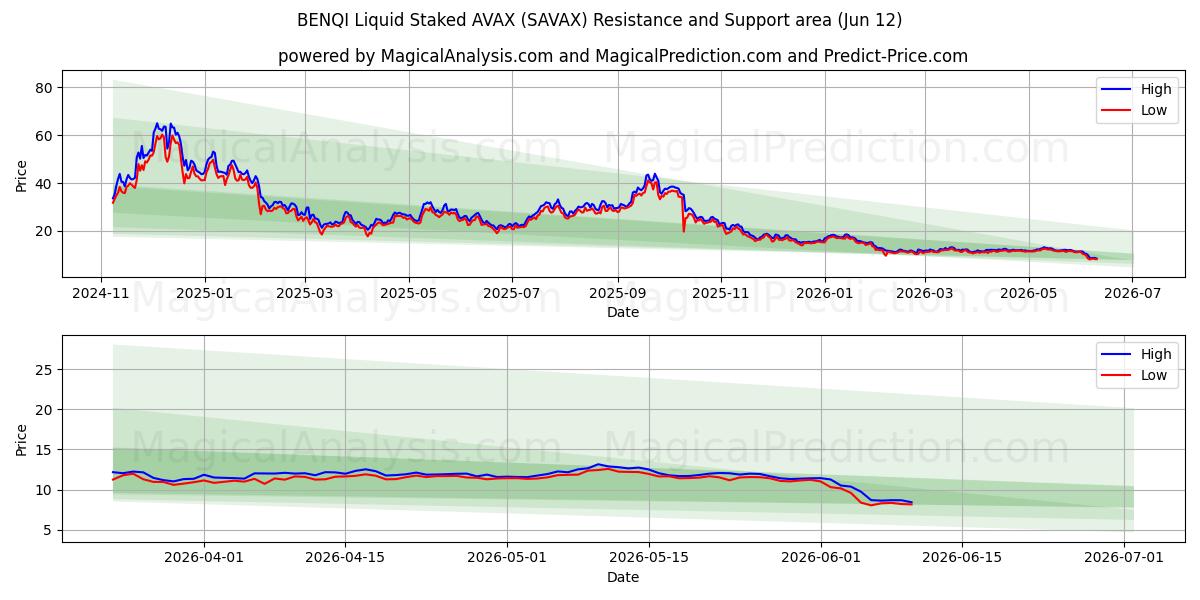Click the '2025-09' date tick label

617,294
